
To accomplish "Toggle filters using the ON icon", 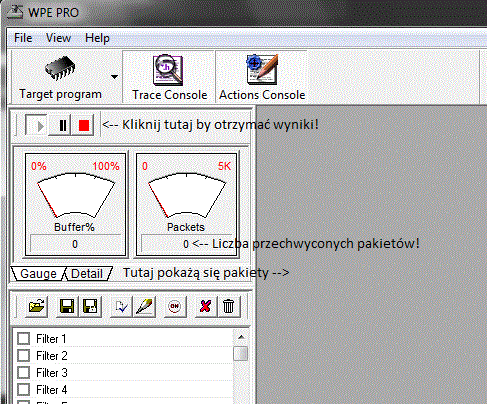I will click(174, 306).
